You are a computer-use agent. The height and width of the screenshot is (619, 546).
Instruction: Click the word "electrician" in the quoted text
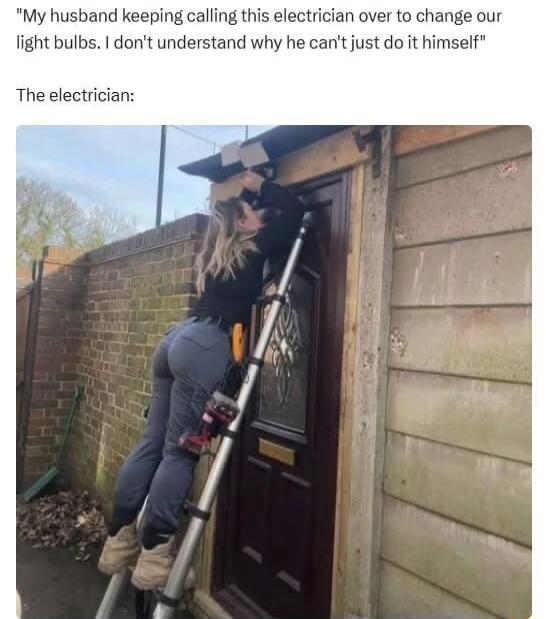coord(313,16)
